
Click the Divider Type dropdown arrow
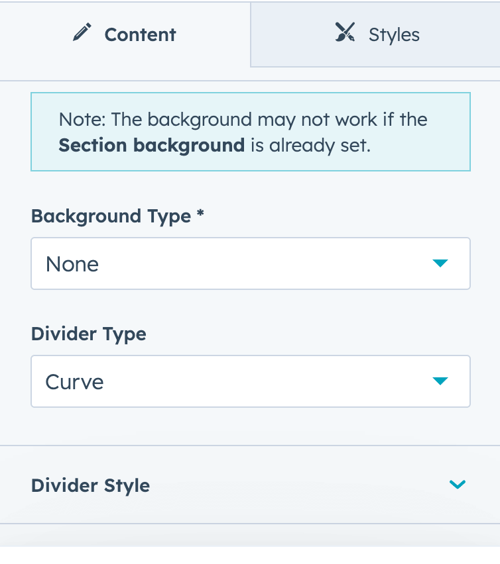coord(440,381)
